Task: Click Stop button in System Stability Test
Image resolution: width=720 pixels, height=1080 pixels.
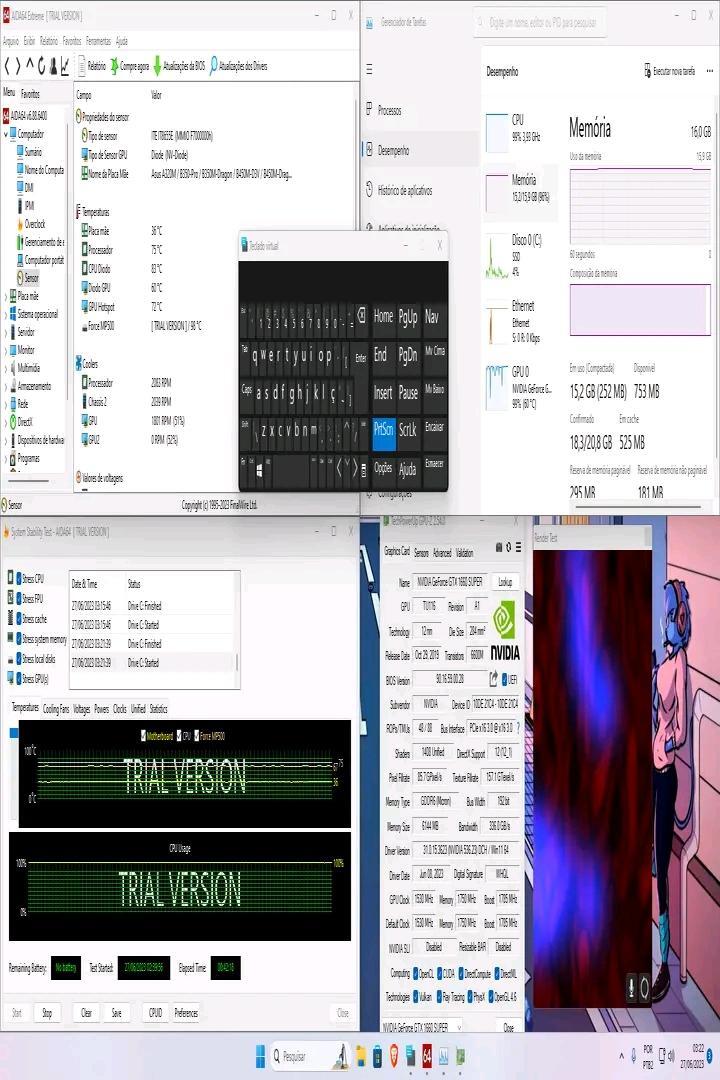Action: (47, 1012)
